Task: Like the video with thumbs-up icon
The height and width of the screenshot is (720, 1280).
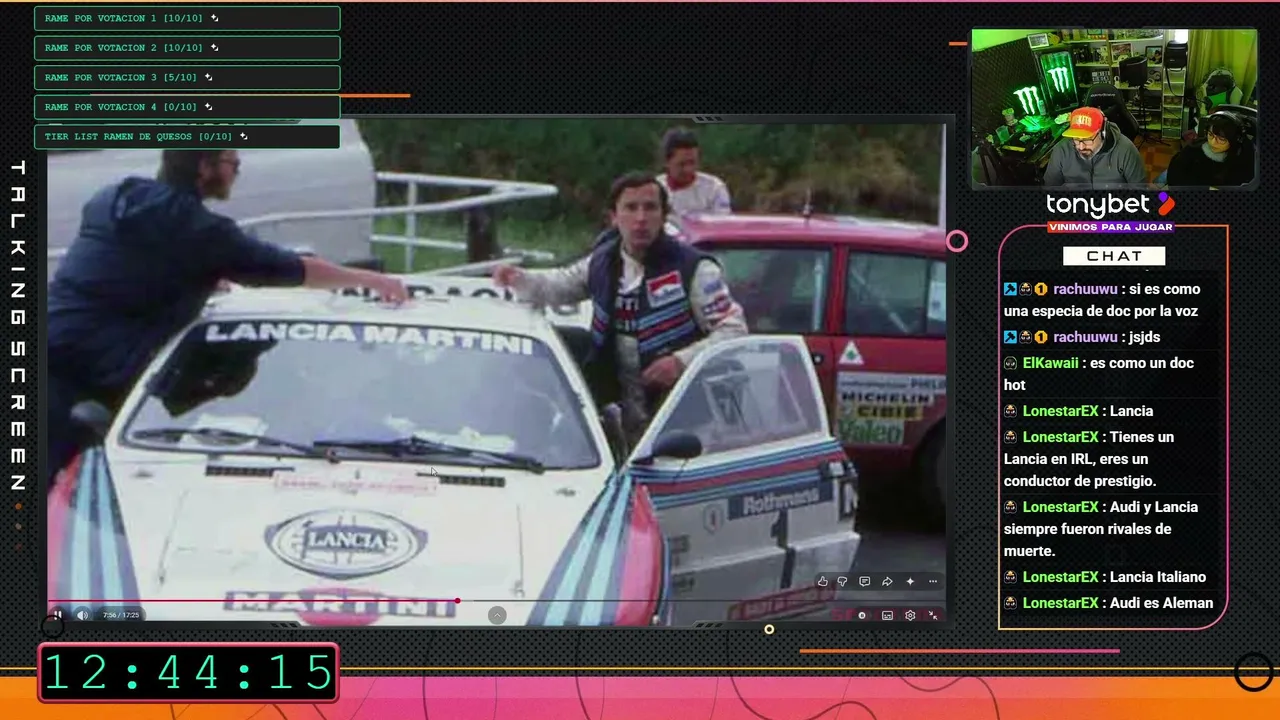Action: click(x=822, y=581)
